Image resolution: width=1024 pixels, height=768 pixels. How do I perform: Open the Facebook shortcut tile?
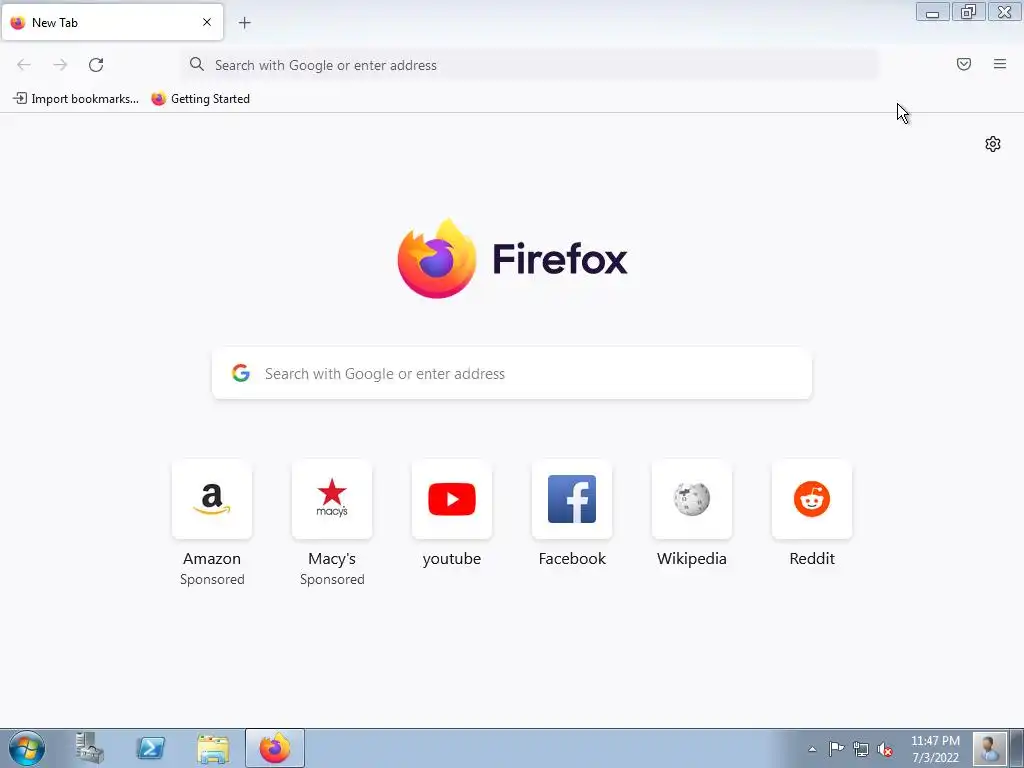pos(572,500)
